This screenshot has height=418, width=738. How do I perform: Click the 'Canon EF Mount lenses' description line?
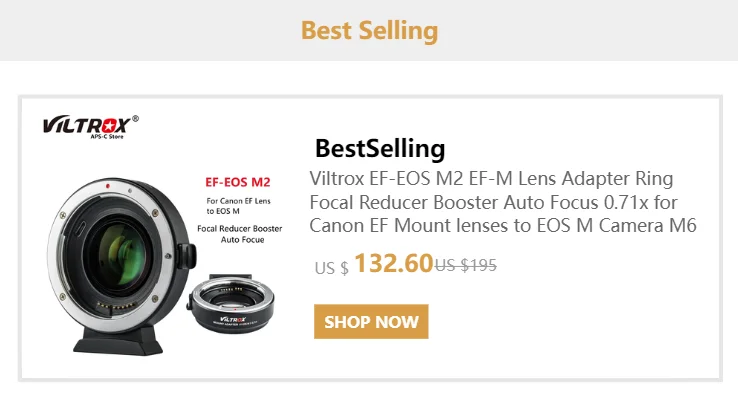(x=502, y=226)
